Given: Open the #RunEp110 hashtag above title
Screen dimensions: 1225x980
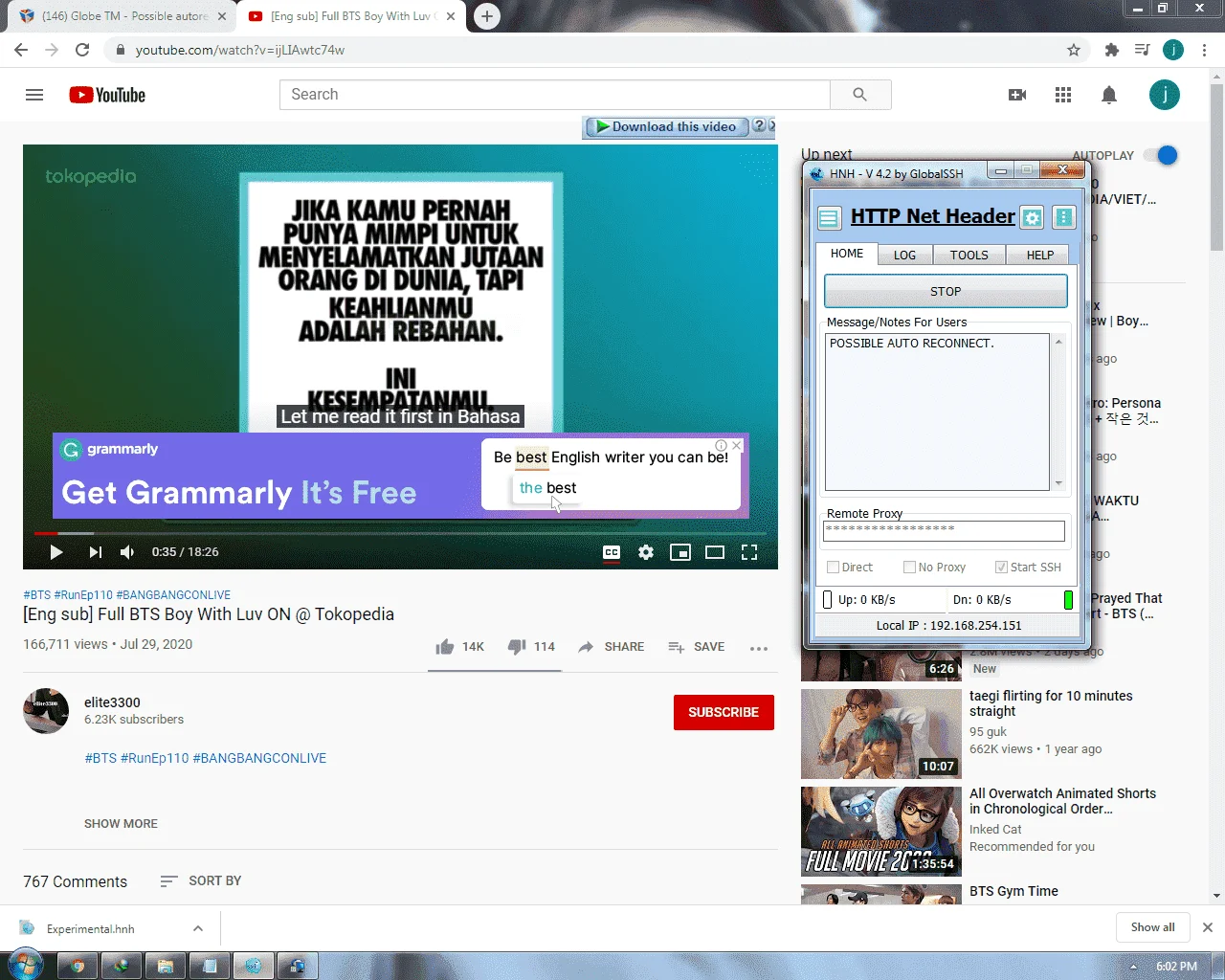Looking at the screenshot, I should 83,595.
